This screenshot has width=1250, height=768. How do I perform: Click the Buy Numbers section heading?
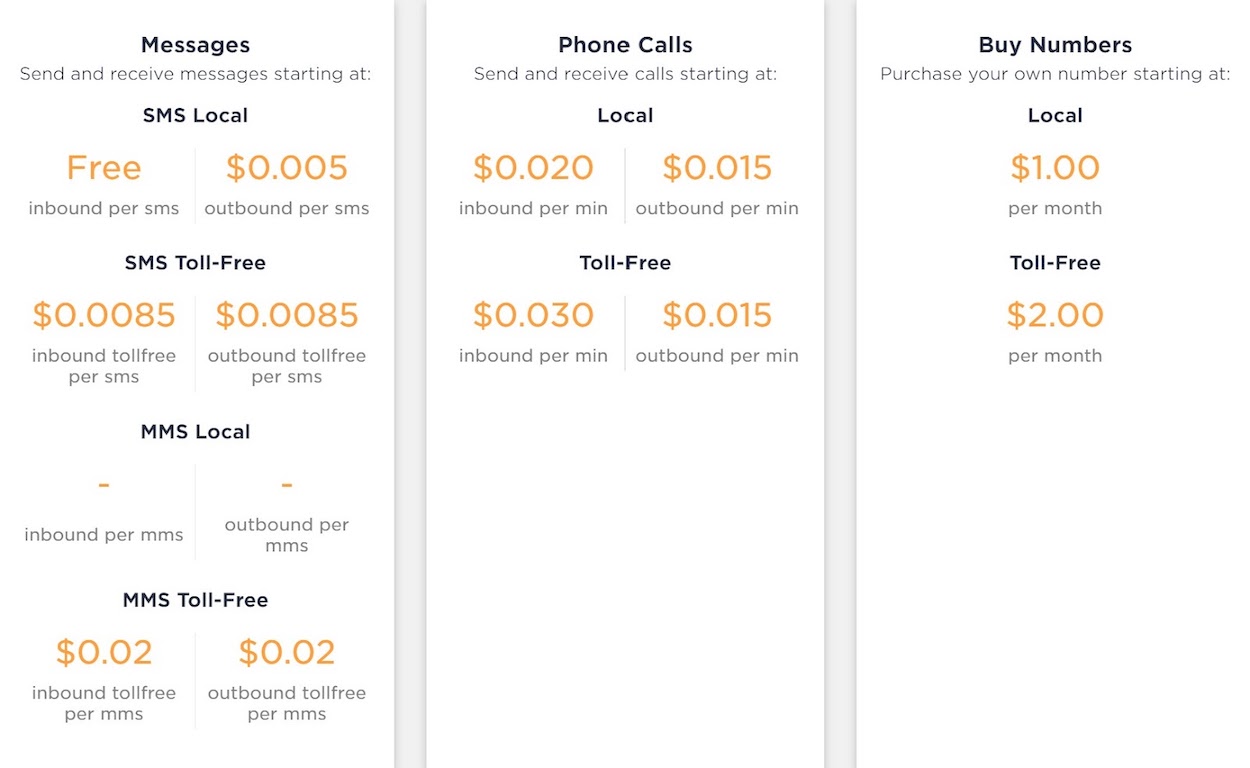pos(1055,45)
